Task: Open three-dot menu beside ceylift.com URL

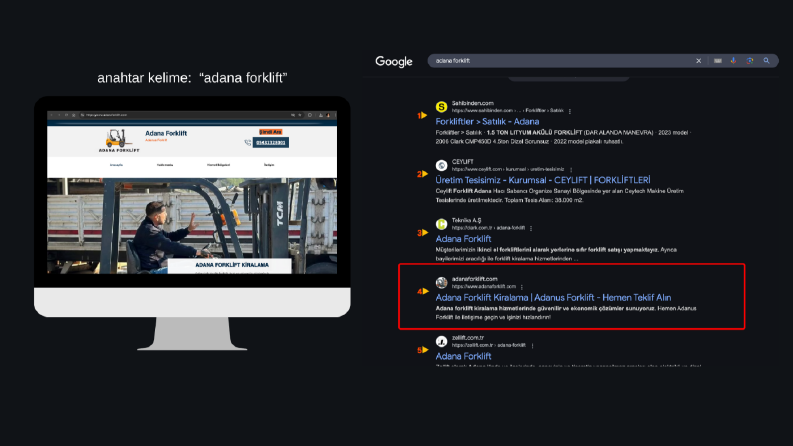Action: coord(571,169)
